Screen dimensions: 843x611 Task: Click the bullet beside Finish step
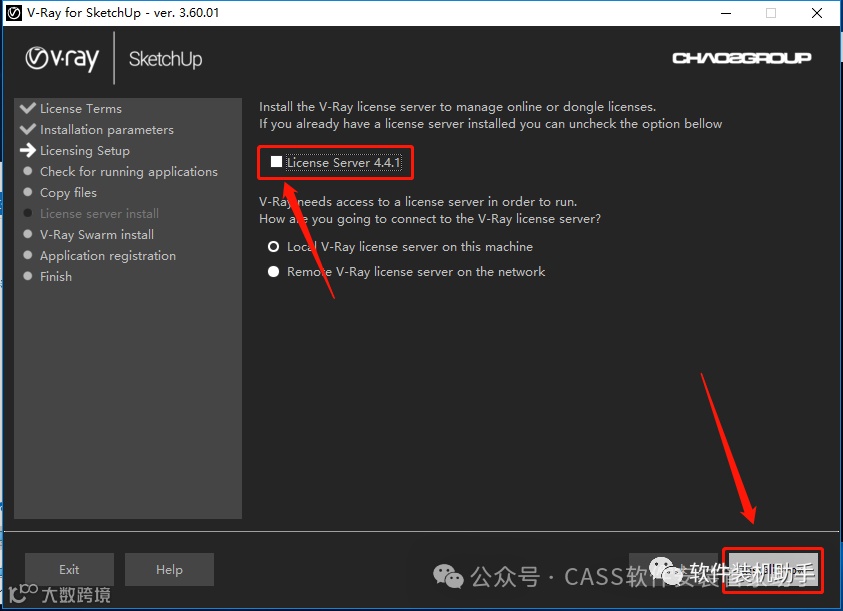pos(28,276)
